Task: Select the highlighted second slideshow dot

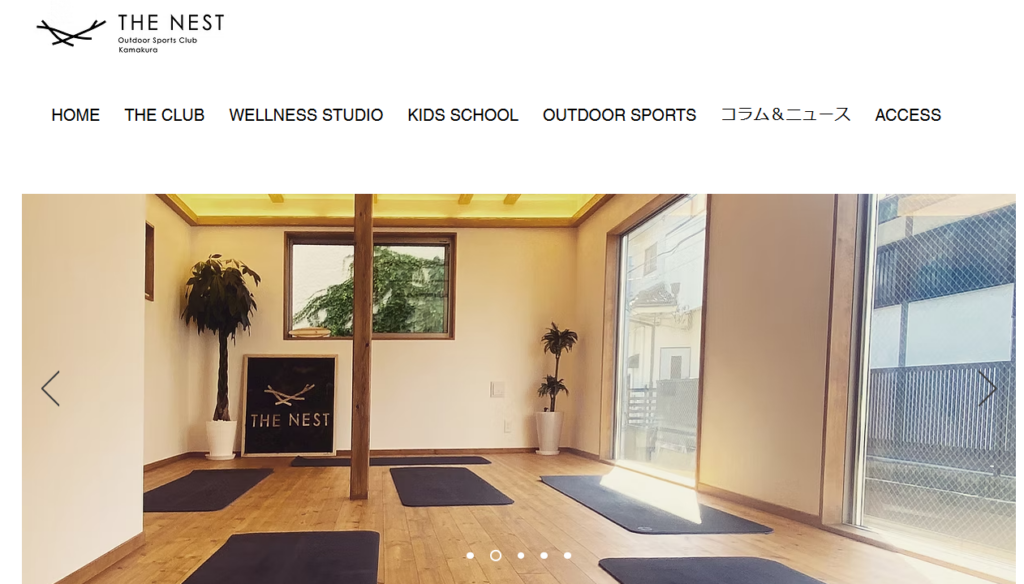Action: tap(496, 555)
